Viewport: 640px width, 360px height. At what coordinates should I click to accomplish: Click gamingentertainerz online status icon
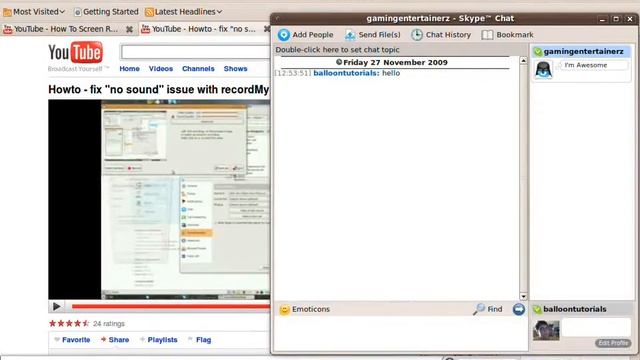(x=538, y=51)
